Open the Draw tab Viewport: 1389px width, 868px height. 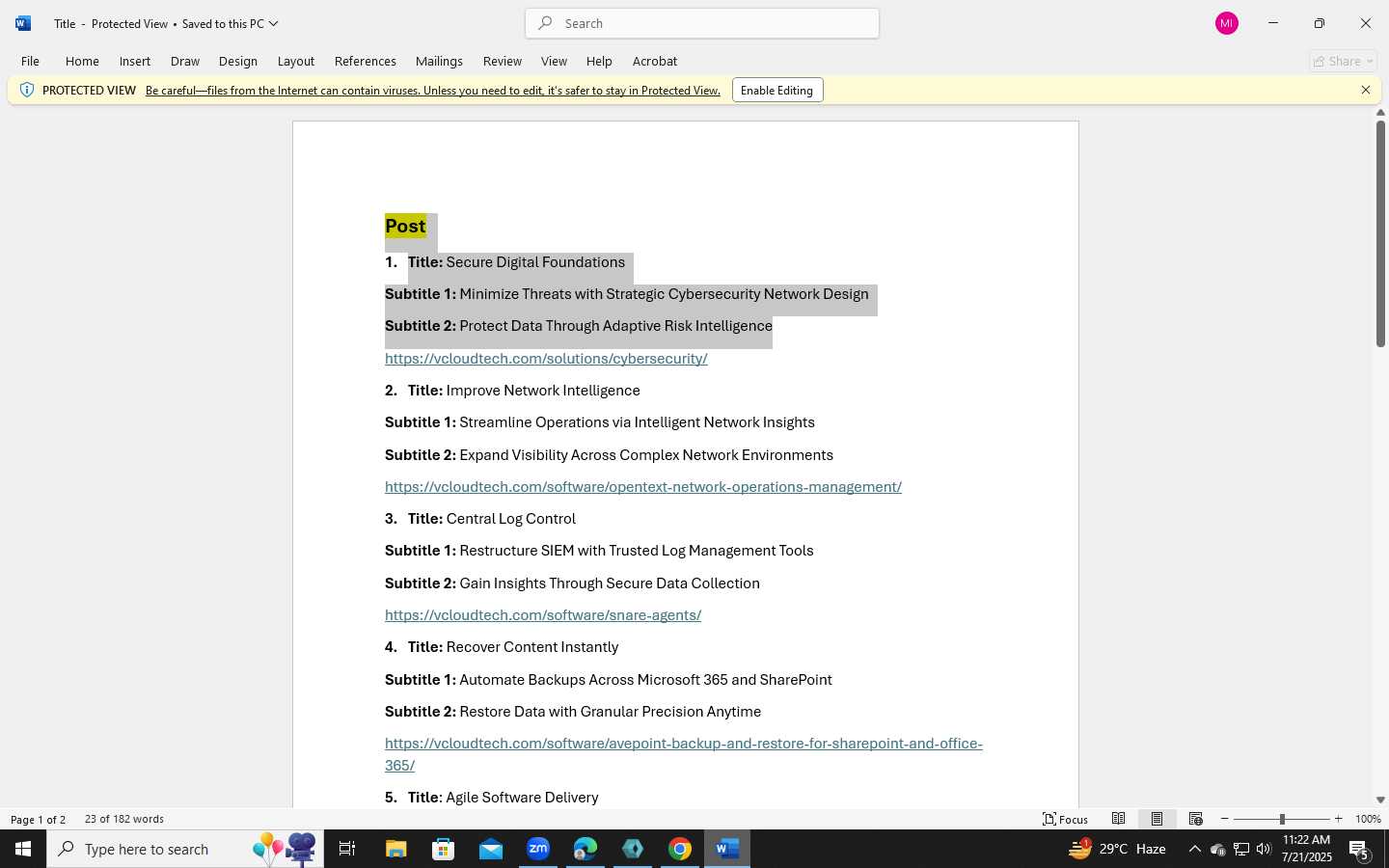pyautogui.click(x=185, y=61)
